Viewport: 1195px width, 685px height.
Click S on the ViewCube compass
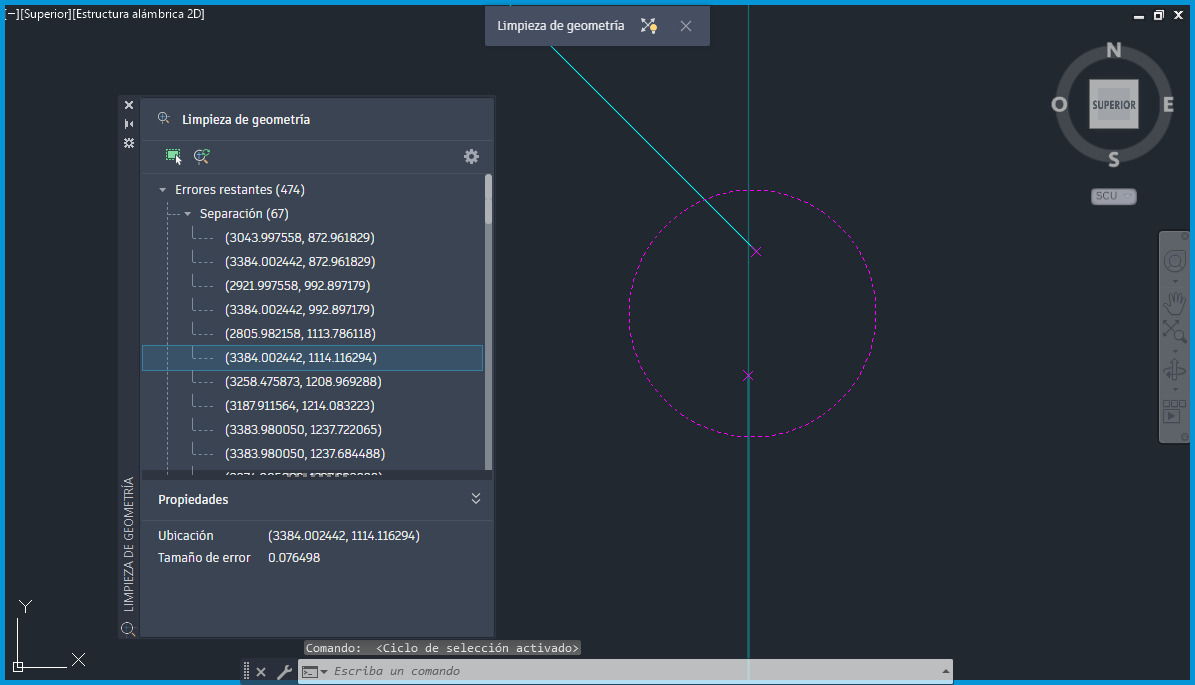tap(1113, 159)
